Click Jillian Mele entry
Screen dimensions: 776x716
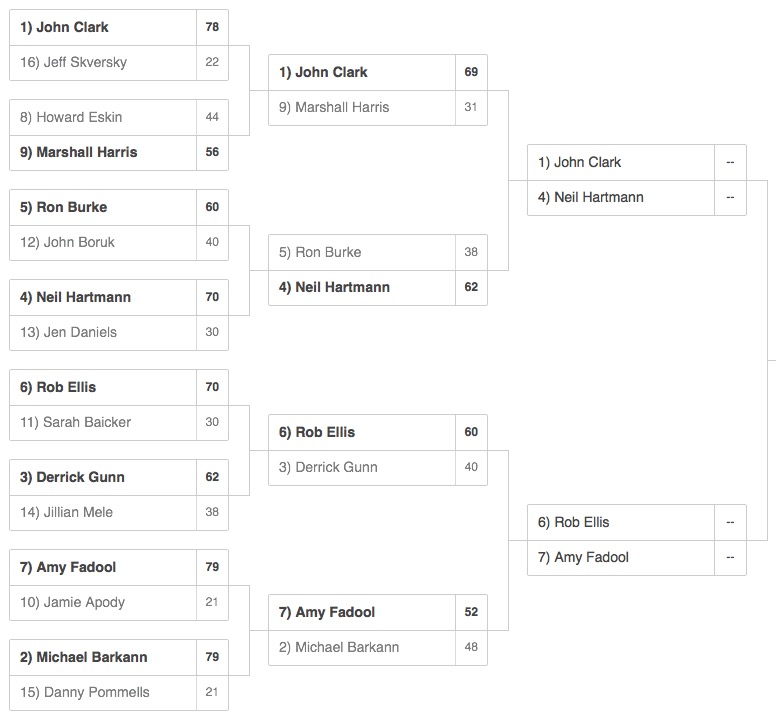coord(119,513)
